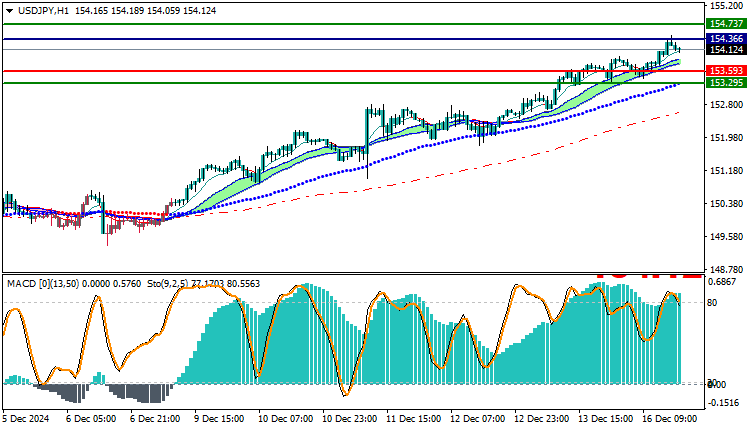Open the USDJPY chart dropdown triangle
Viewport: 750px width, 430px height.
point(10,11)
